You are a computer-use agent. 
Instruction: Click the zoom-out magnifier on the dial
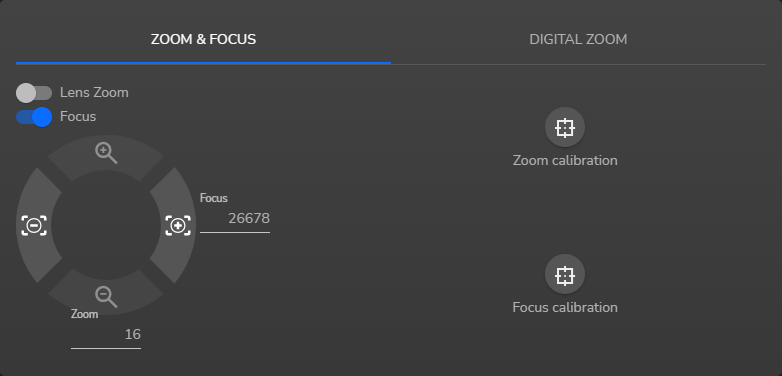click(106, 297)
